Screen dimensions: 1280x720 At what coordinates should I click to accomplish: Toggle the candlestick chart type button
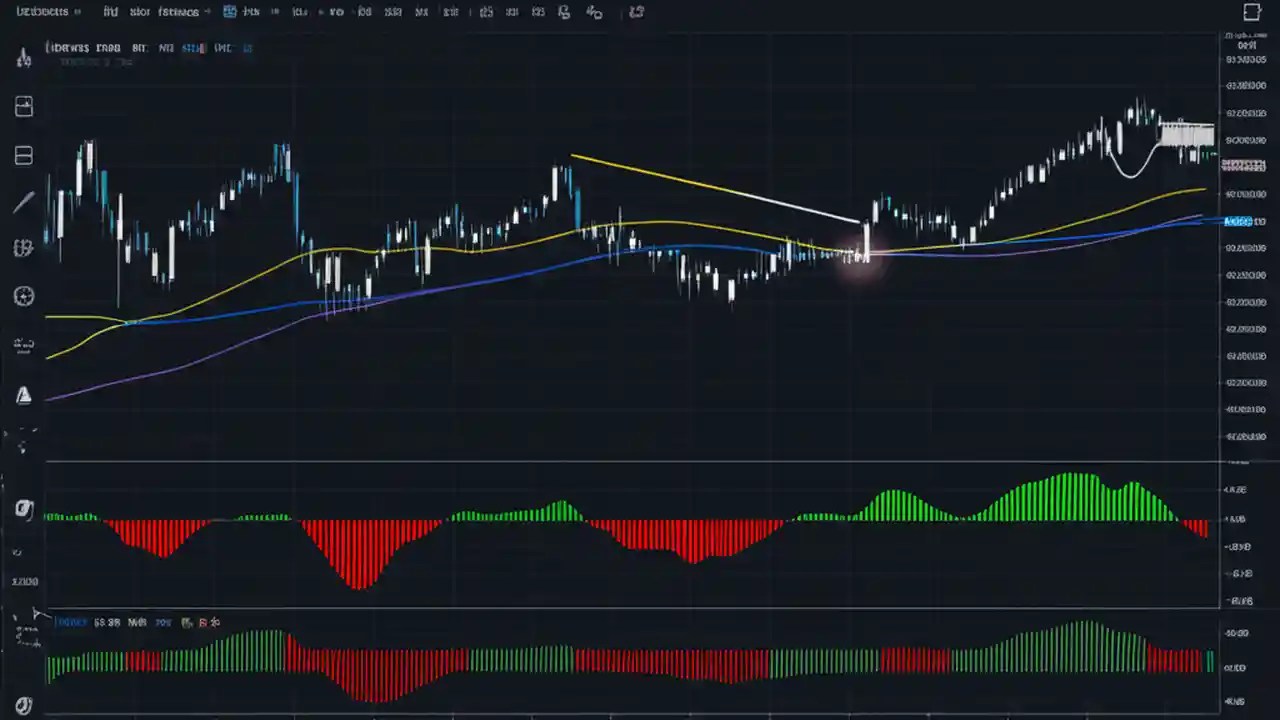230,11
